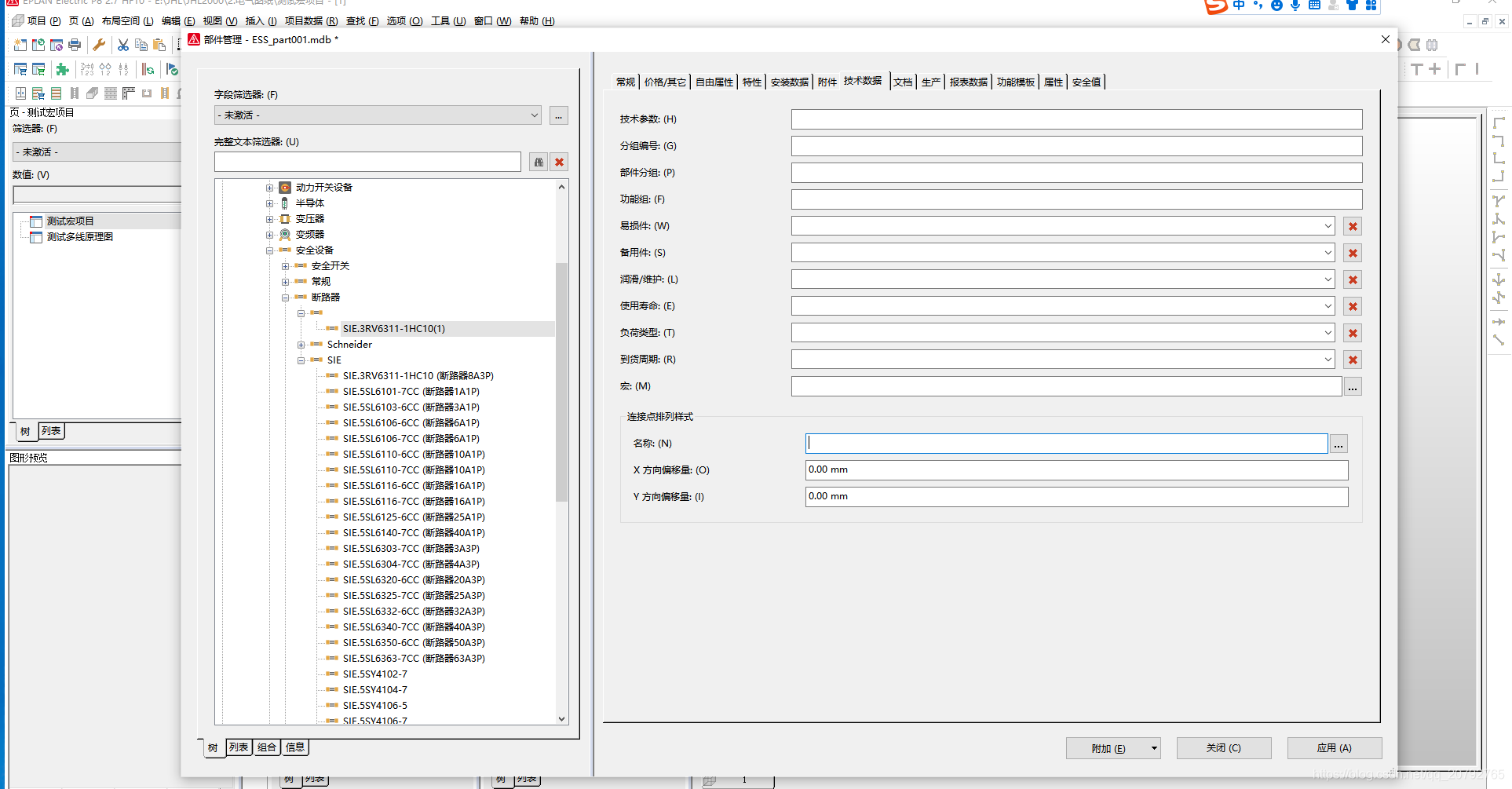
Task: Clear the full-text filter with red X
Action: (559, 163)
